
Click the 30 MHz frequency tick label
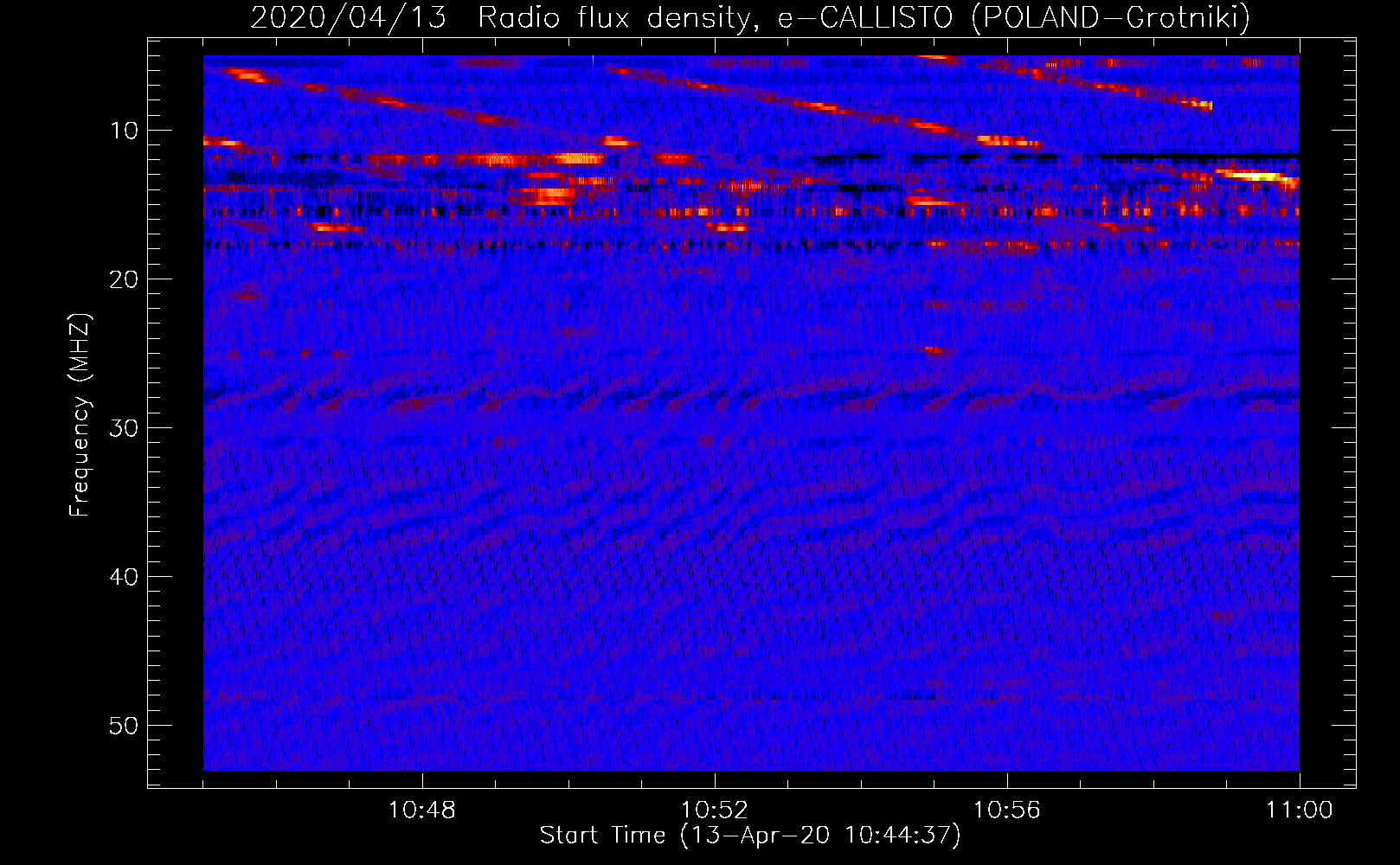pyautogui.click(x=125, y=428)
